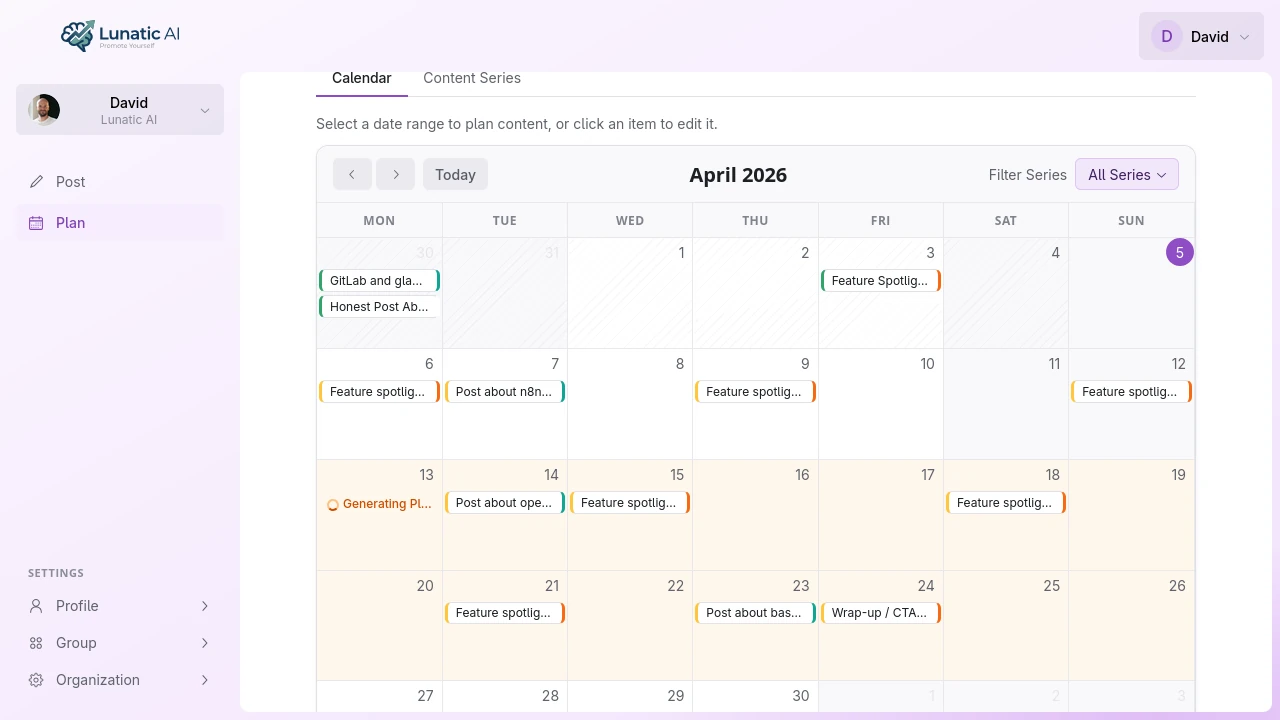Click the SETTINGS section heading
The image size is (1280, 720).
(x=56, y=573)
